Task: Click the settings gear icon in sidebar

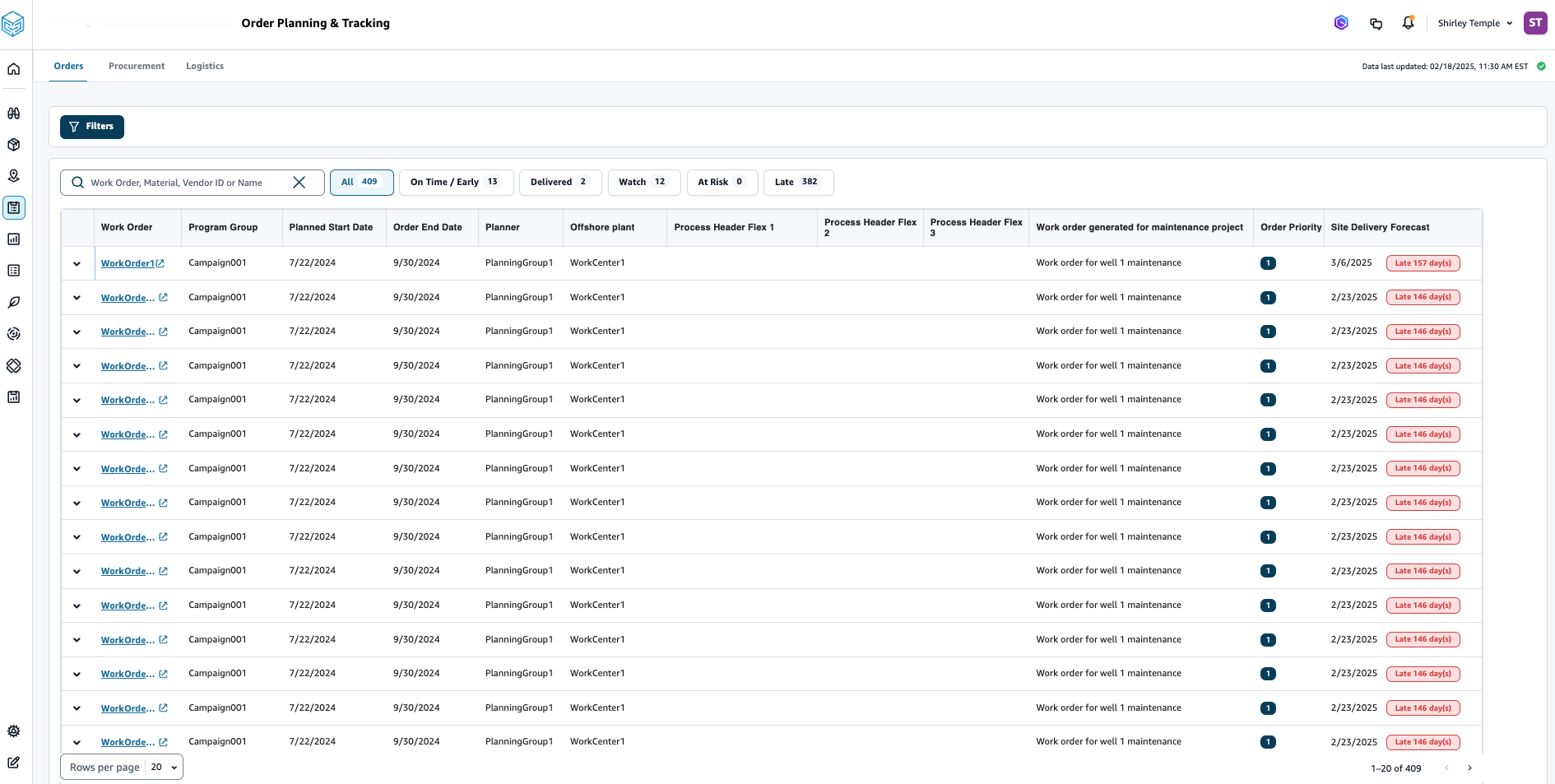Action: pos(14,731)
